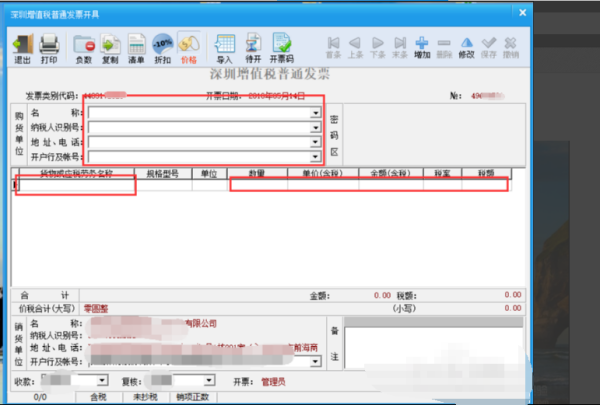600x405 pixels.
Task: Click the 撤销 undo icon
Action: [511, 48]
